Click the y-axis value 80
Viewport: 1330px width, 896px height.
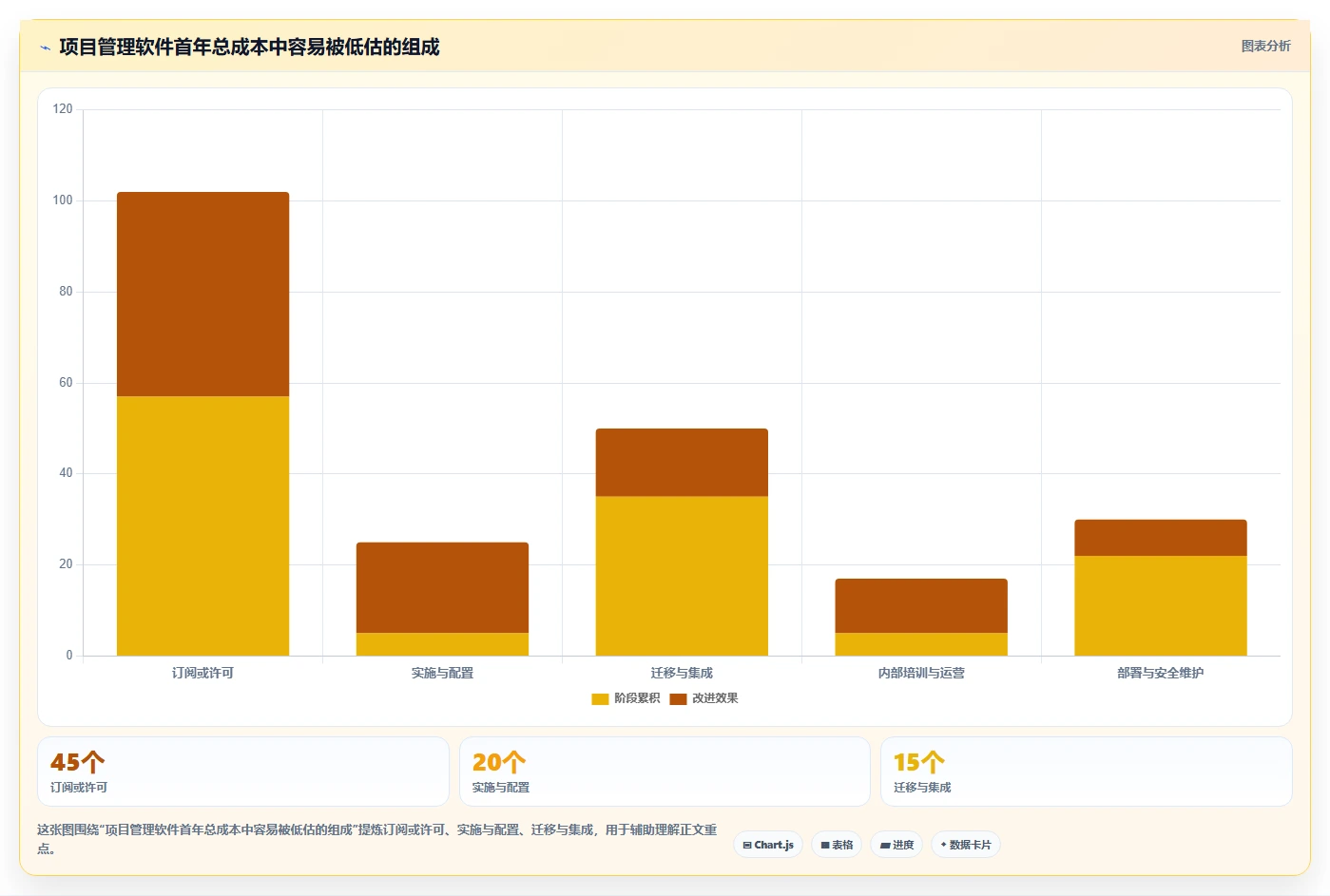pyautogui.click(x=66, y=292)
